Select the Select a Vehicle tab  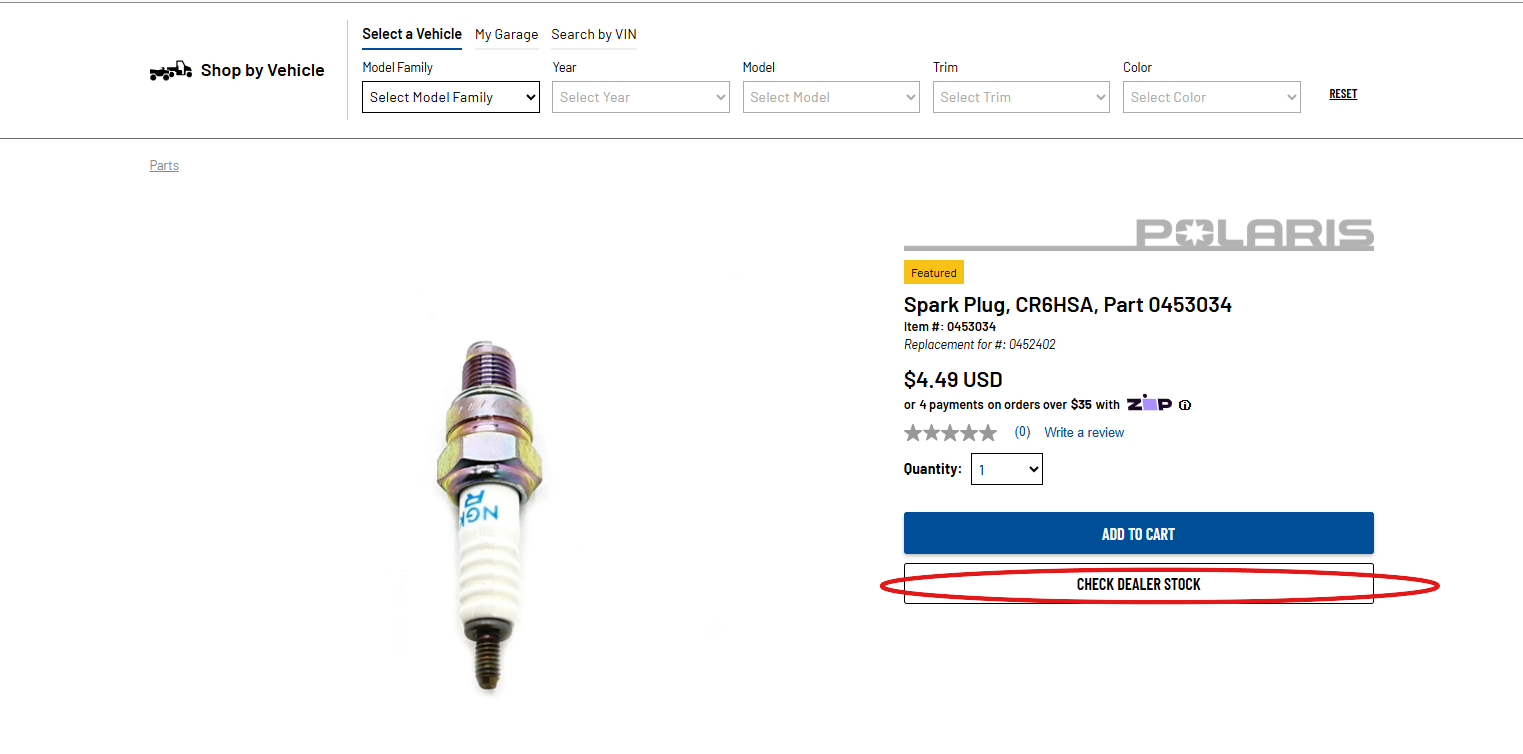coord(412,34)
